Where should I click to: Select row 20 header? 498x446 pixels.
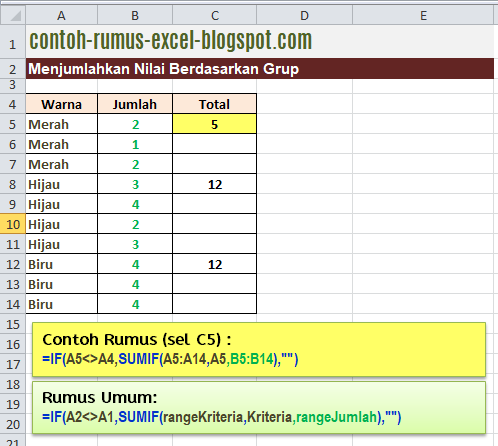pos(13,424)
